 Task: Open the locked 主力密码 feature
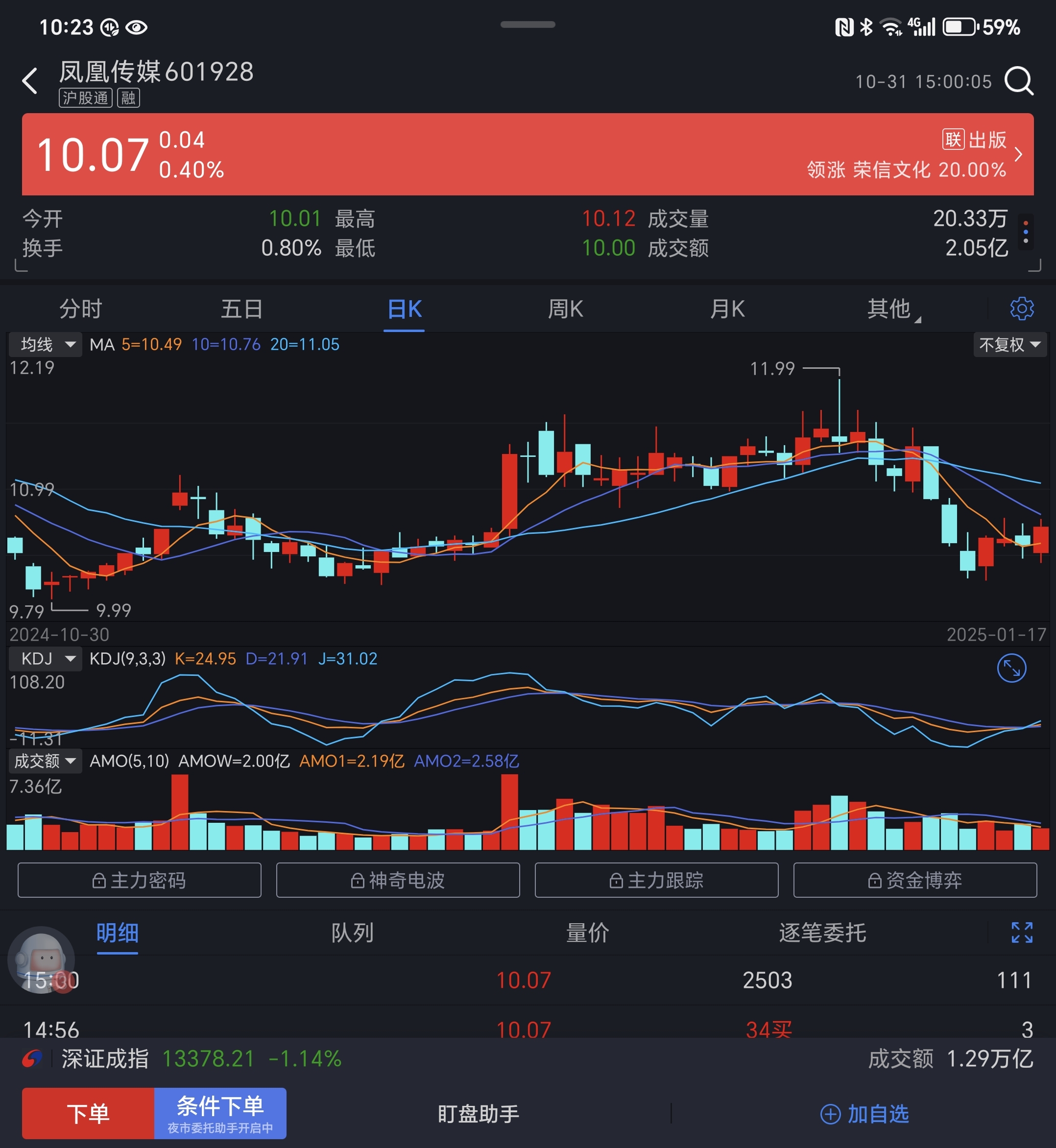(x=140, y=880)
